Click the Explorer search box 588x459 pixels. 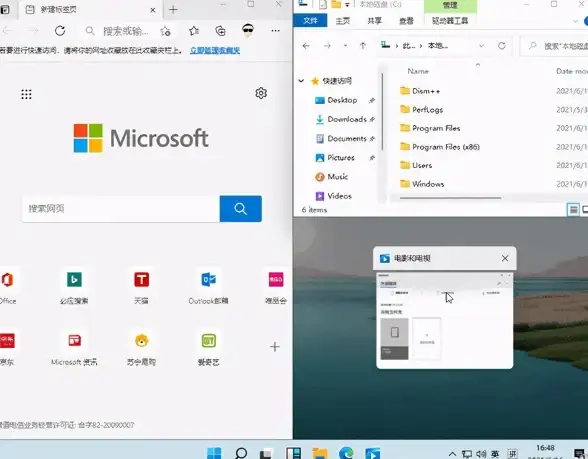pyautogui.click(x=555, y=46)
